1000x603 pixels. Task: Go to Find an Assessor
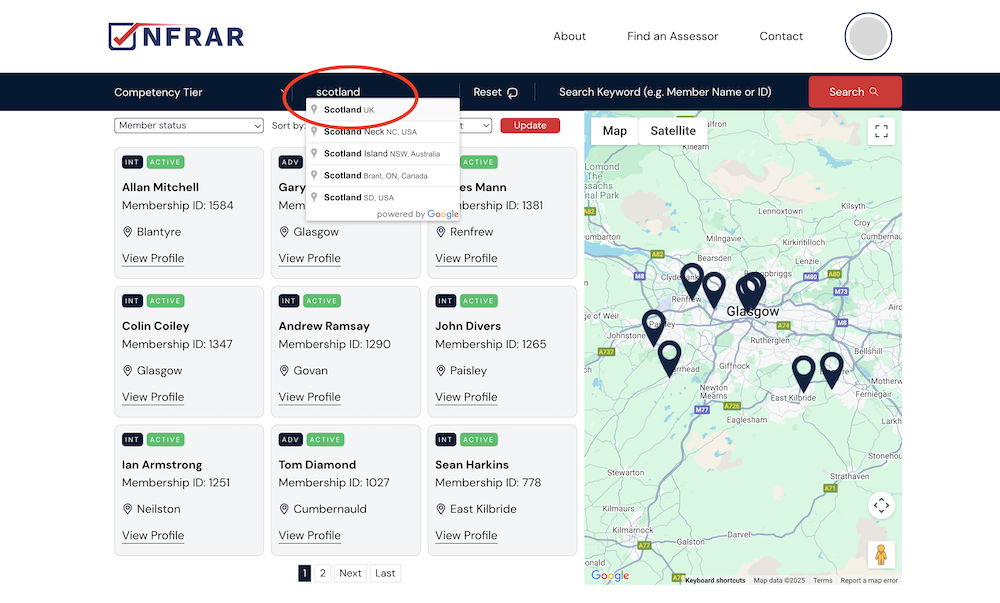point(672,36)
